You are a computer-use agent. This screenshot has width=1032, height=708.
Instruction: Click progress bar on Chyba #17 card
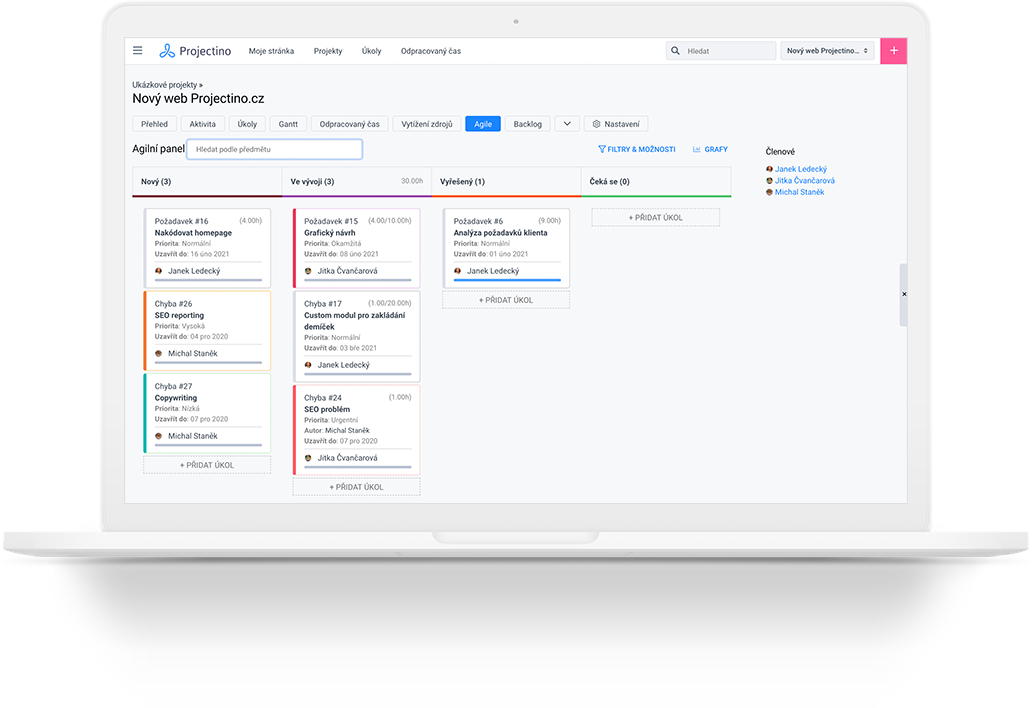358,374
